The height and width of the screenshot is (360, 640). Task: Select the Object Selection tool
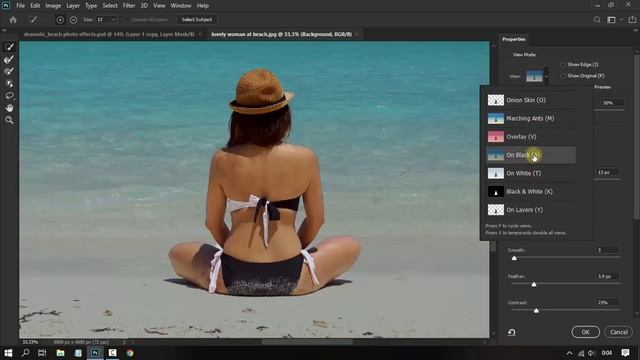point(9,84)
